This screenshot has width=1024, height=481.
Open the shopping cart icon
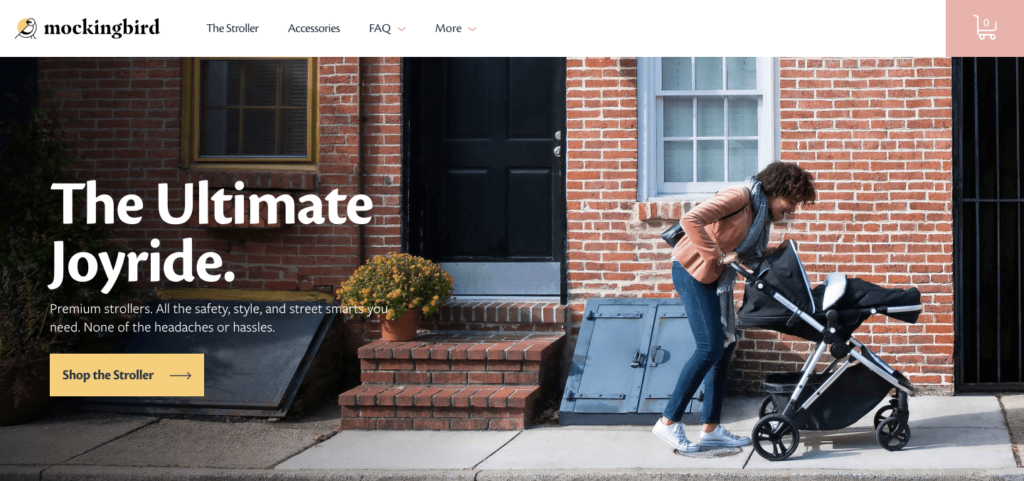coord(985,28)
